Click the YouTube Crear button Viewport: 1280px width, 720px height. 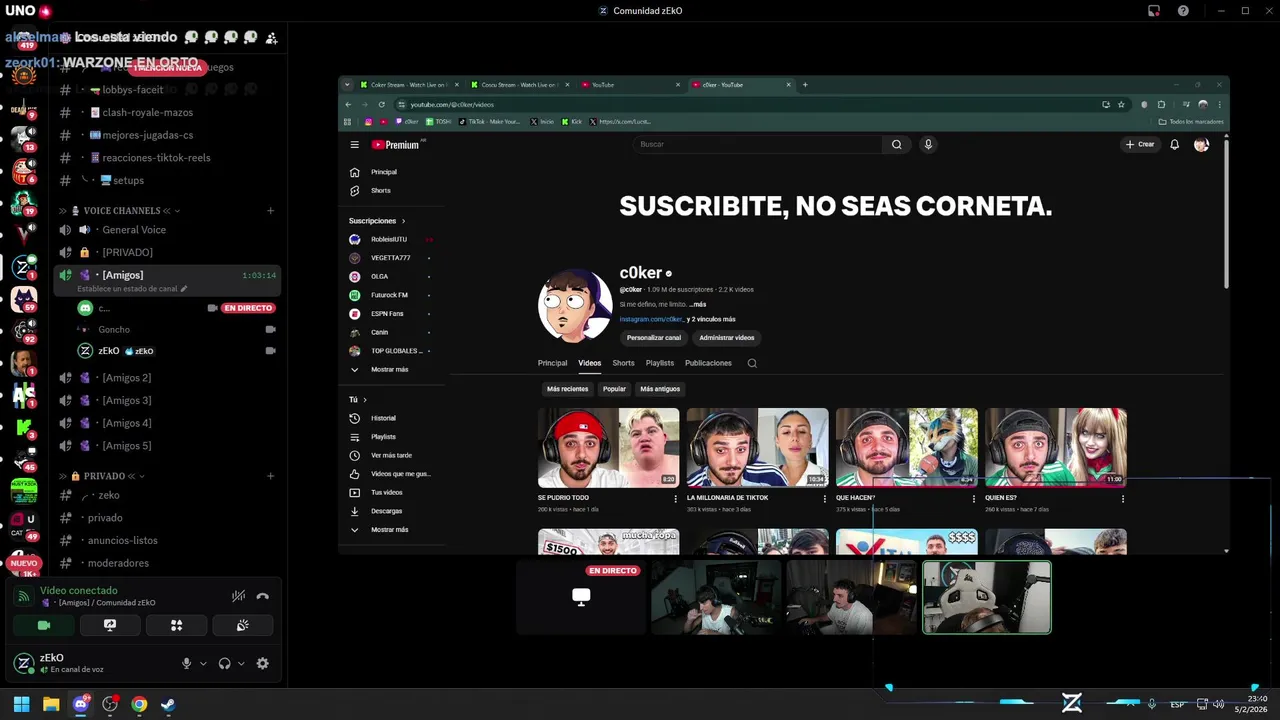click(1140, 144)
